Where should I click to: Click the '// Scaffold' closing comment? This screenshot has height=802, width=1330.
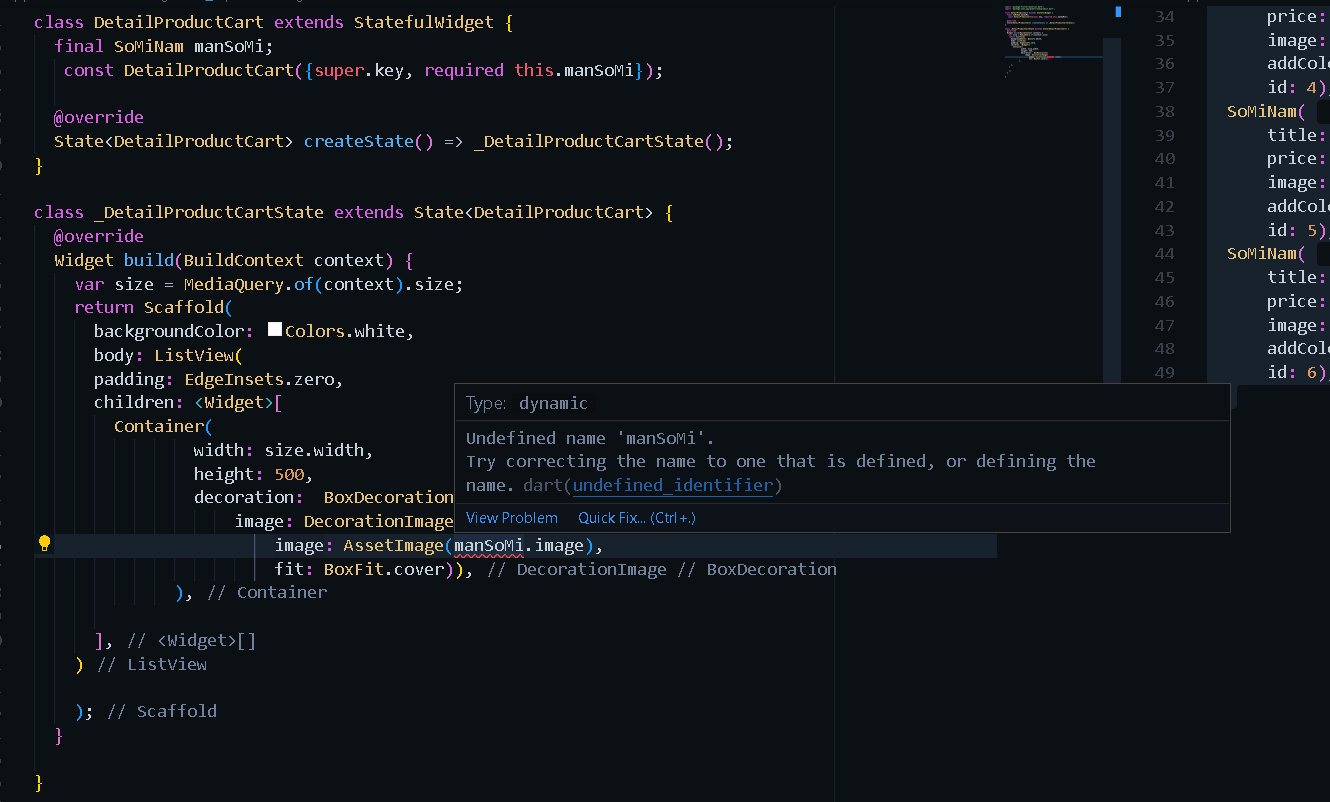pos(162,712)
